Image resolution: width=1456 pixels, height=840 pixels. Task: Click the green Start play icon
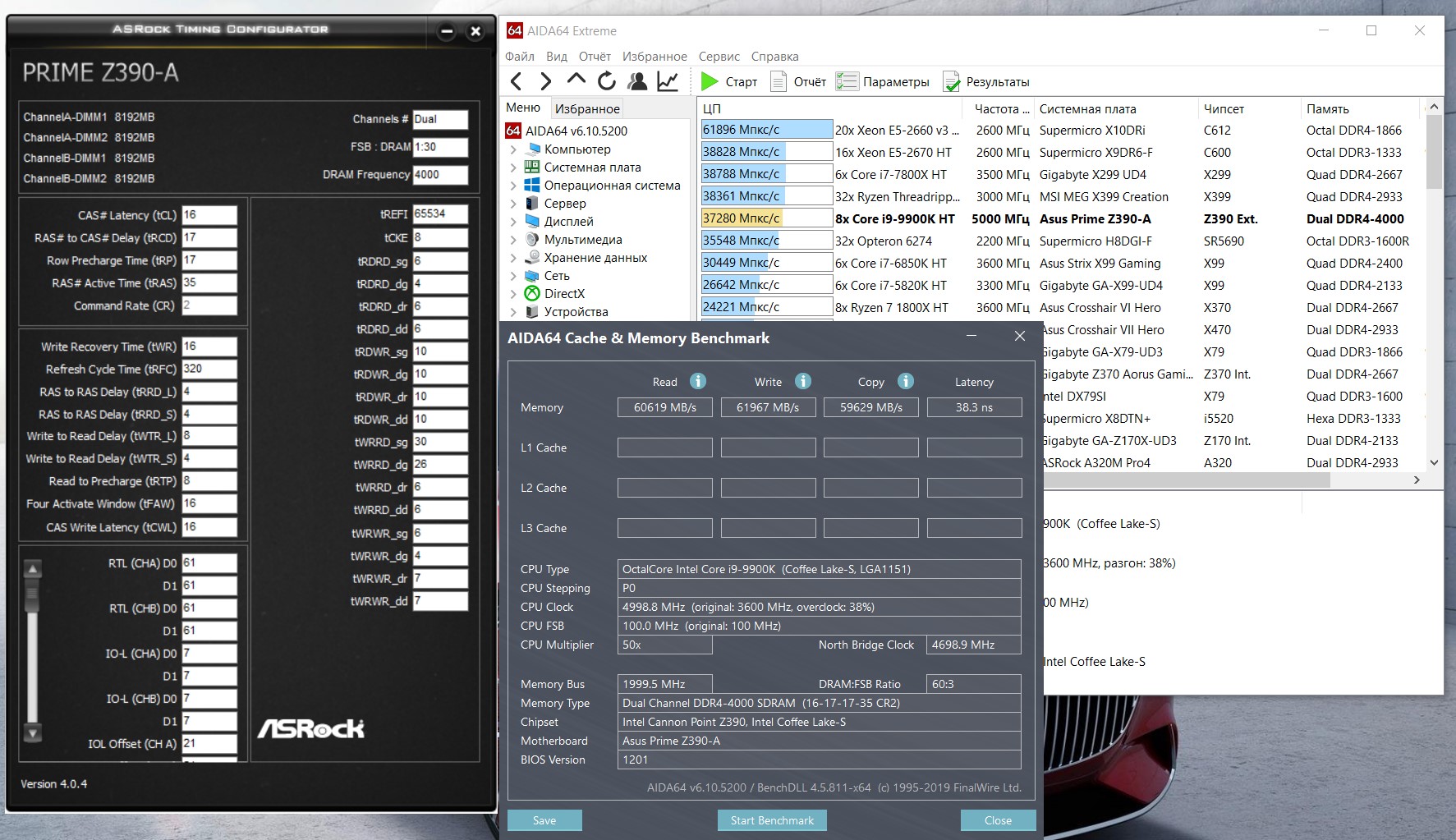point(710,81)
